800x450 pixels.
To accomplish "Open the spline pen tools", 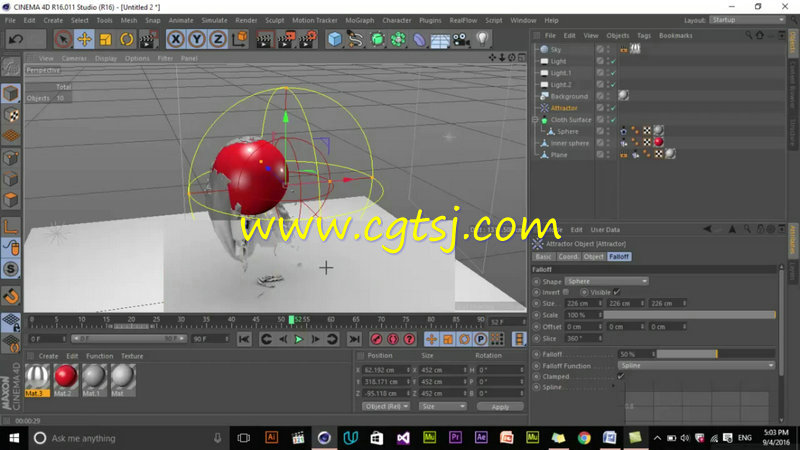I will coord(356,39).
